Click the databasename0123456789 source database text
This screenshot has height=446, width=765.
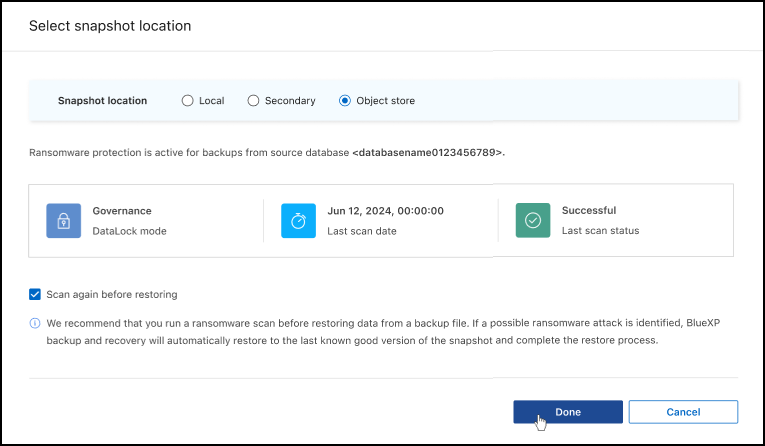coord(428,153)
